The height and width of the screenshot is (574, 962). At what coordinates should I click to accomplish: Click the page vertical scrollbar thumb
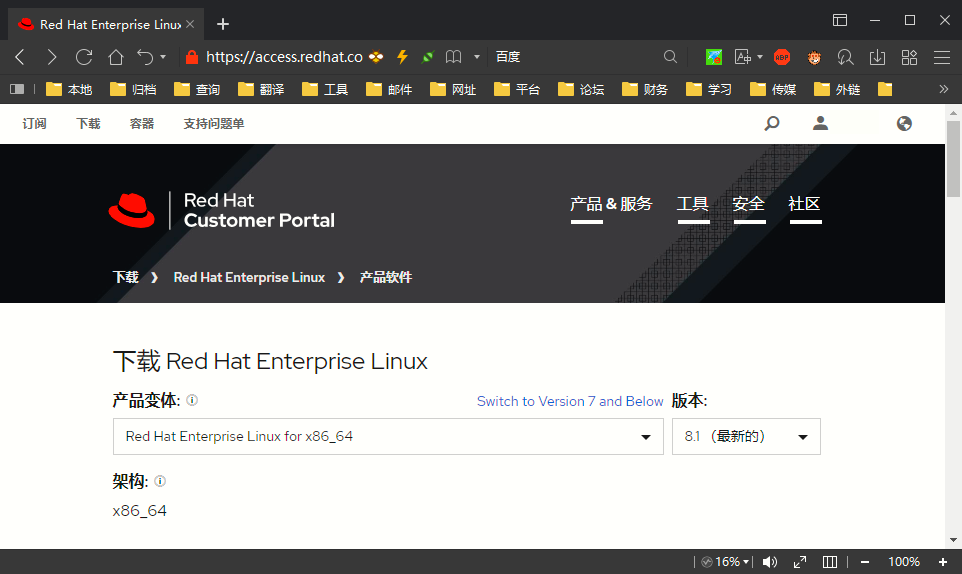pos(953,159)
